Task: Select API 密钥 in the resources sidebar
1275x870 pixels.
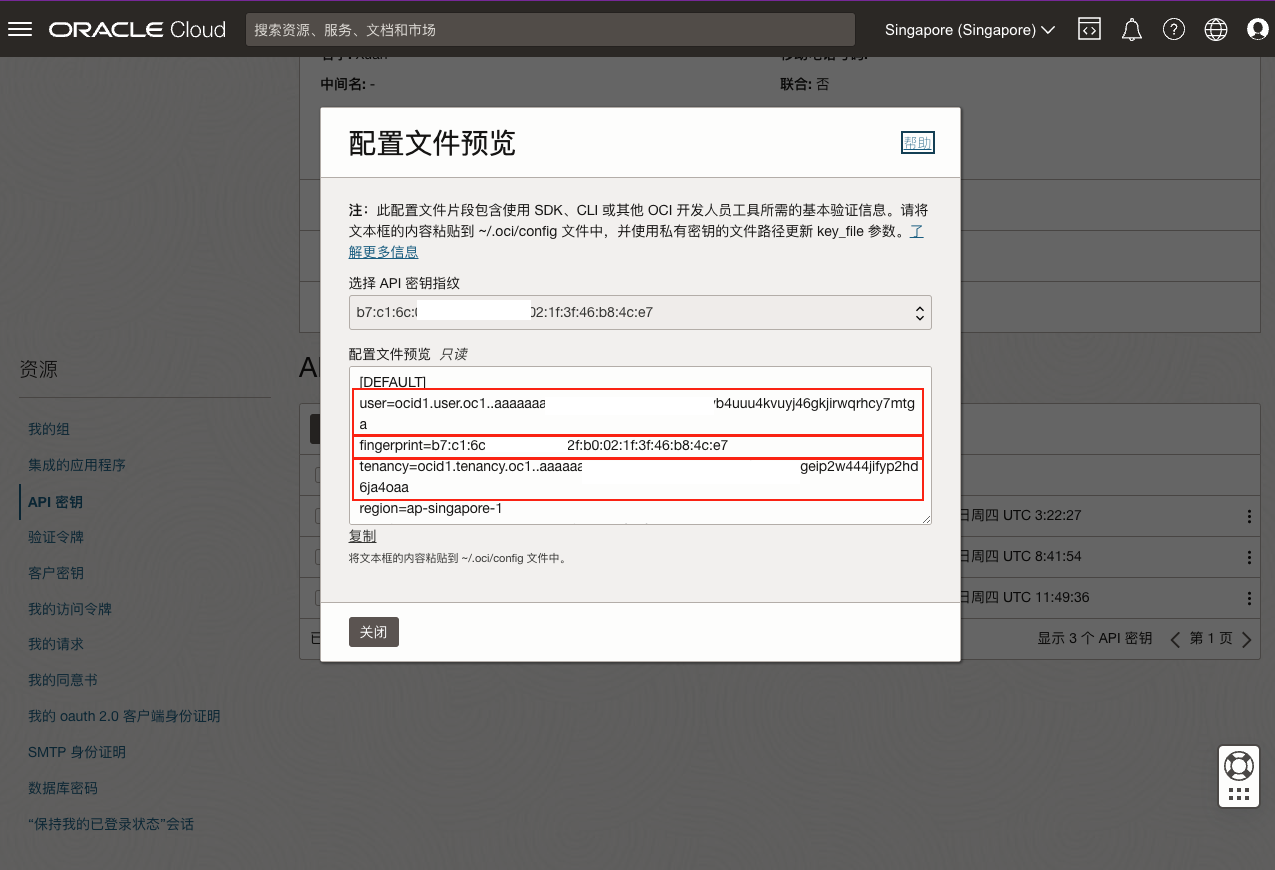Action: (55, 501)
